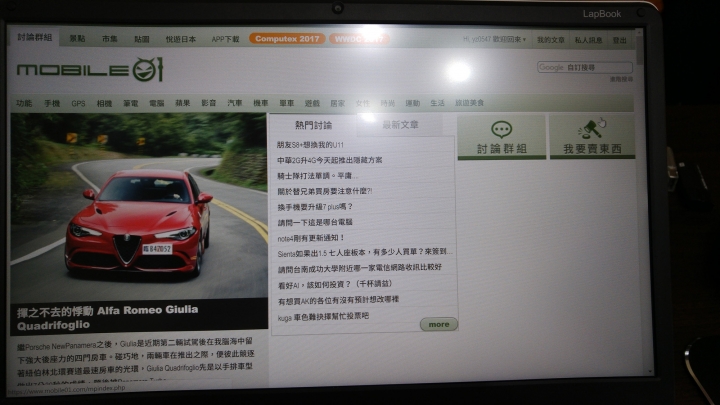
Task: Open the 旅遊美食 category menu
Action: pos(469,103)
